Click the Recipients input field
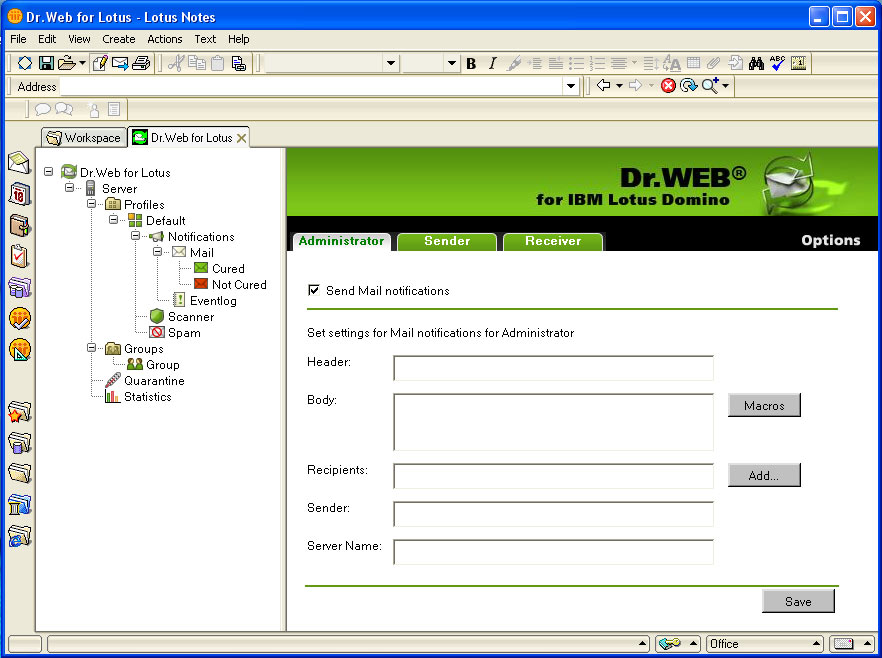This screenshot has width=882, height=658. (554, 476)
